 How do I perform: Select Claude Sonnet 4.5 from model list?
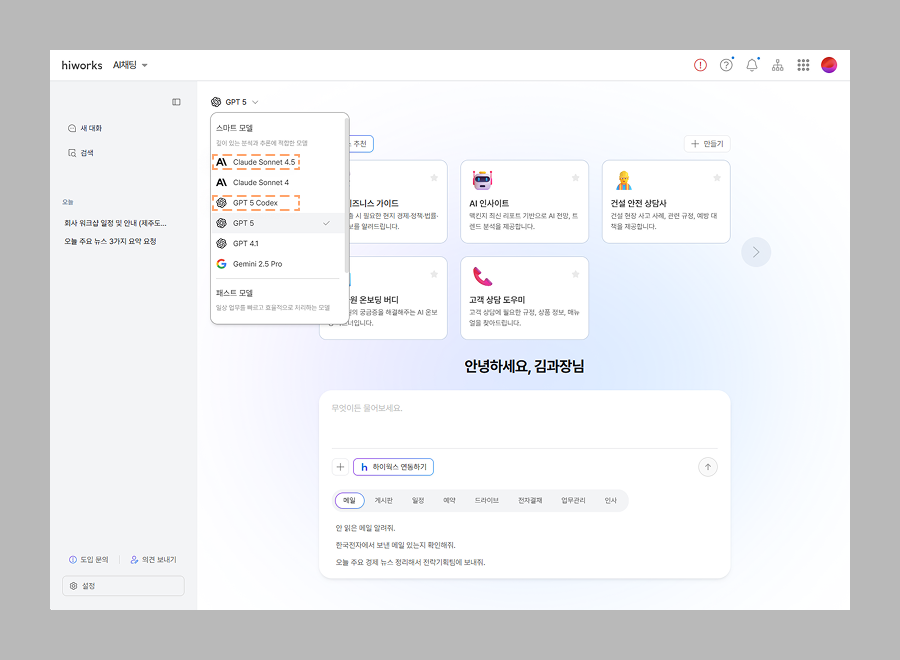[x=263, y=162]
